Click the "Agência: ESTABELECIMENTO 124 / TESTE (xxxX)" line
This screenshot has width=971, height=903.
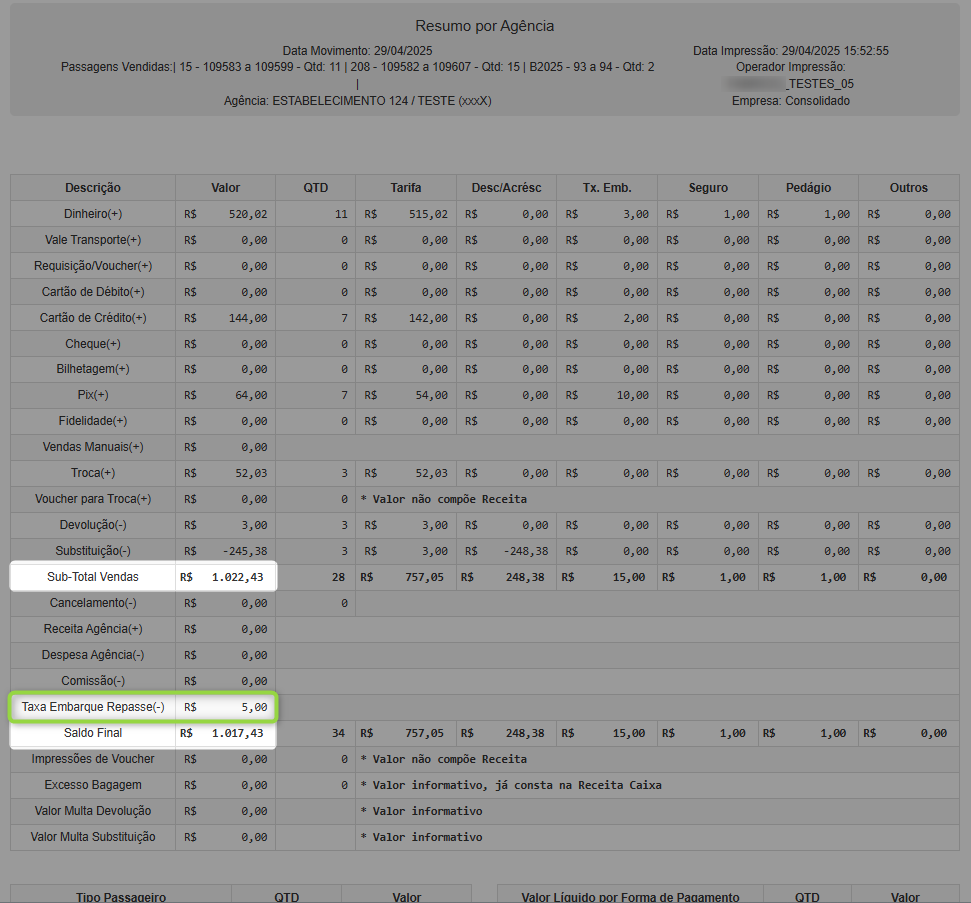357,100
